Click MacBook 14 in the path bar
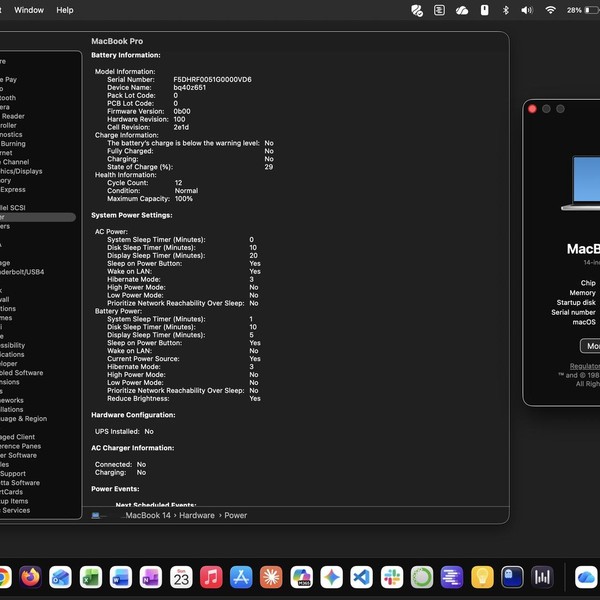 tap(148, 515)
